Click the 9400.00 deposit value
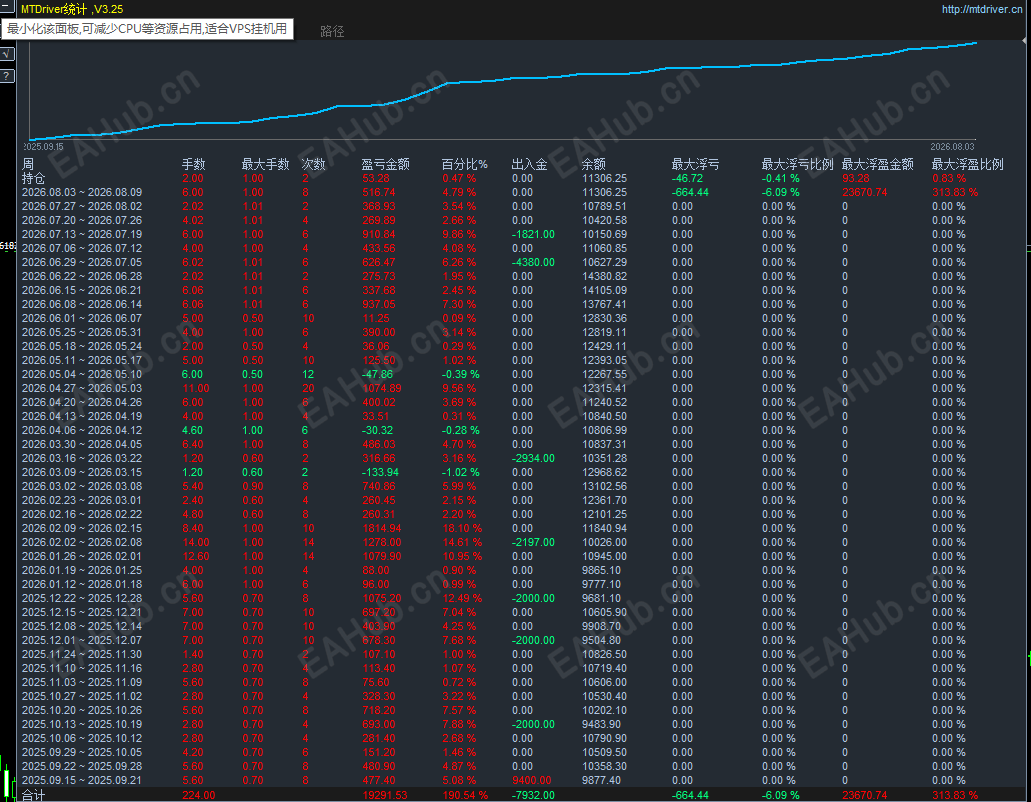The height and width of the screenshot is (802, 1031). click(x=532, y=780)
